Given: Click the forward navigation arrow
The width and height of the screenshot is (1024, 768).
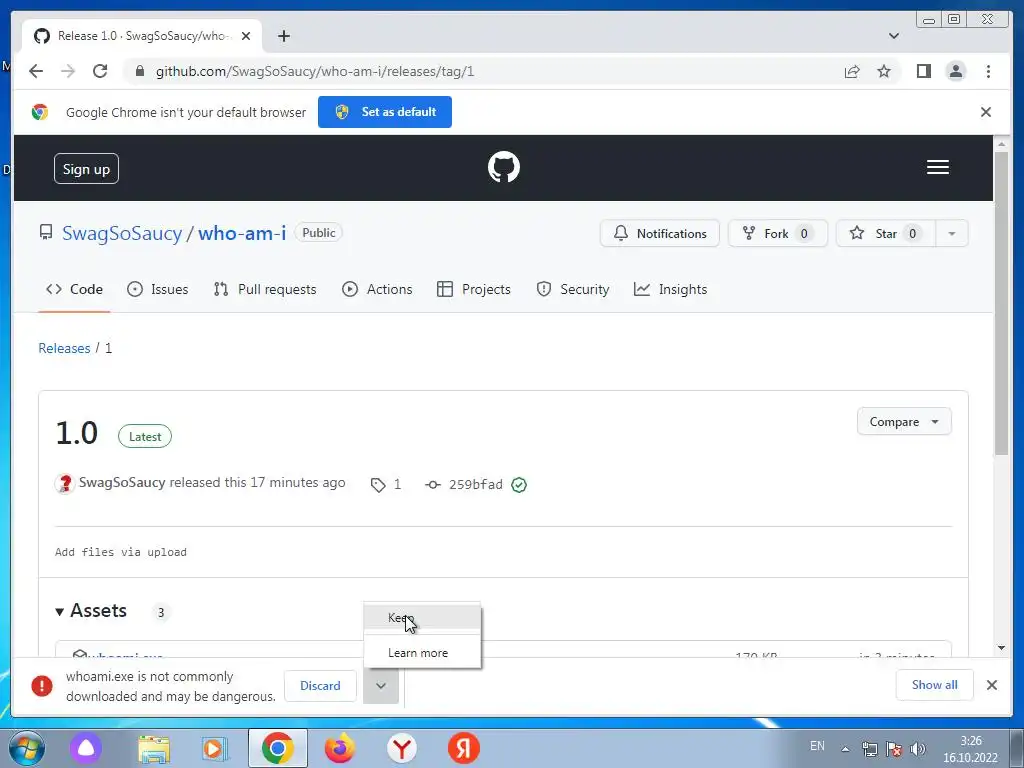Looking at the screenshot, I should click(x=68, y=71).
